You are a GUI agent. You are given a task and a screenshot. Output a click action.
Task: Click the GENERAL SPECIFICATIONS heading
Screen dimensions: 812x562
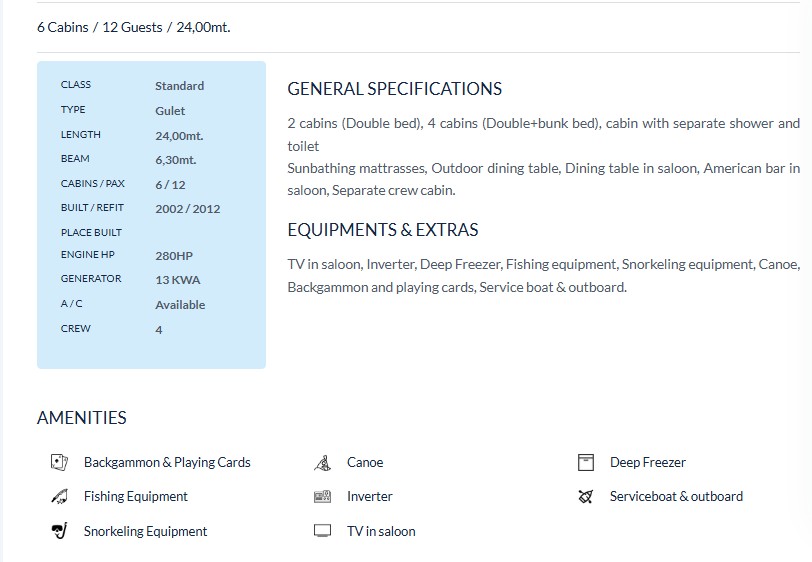click(x=394, y=89)
